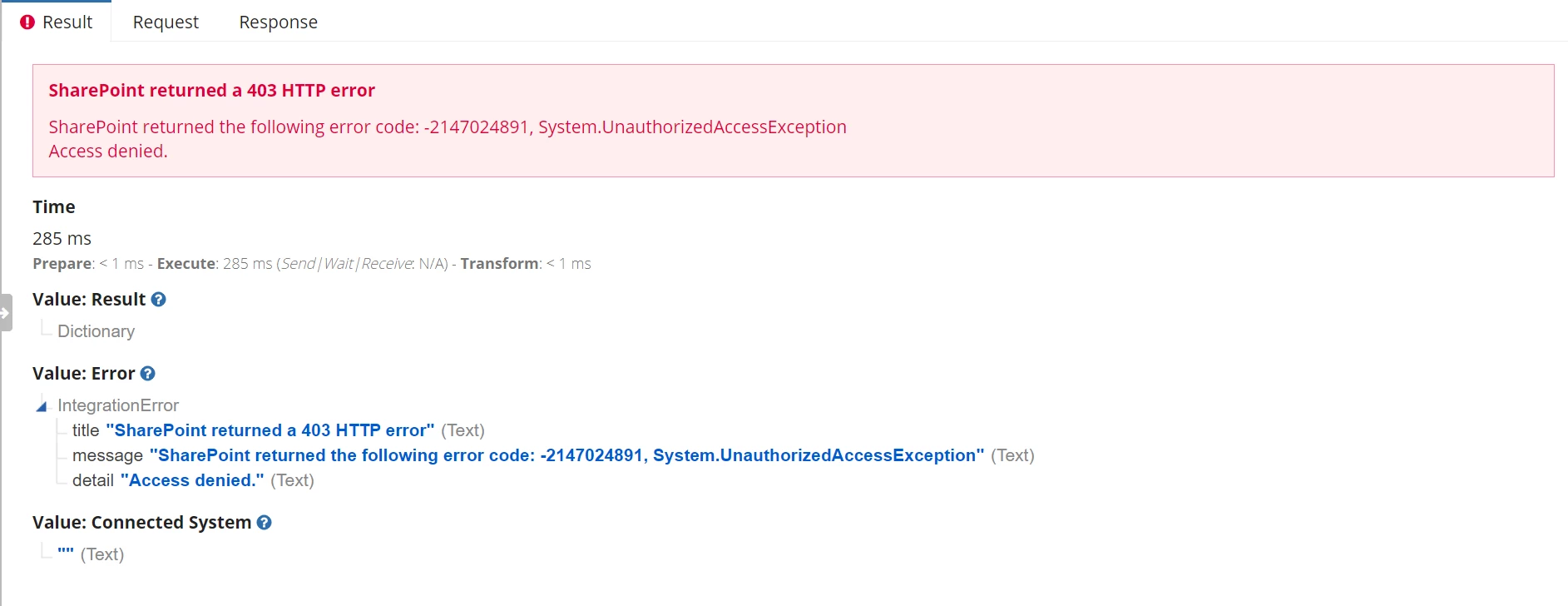Click the 285 ms time value
Image resolution: width=1568 pixels, height=606 pixels.
coord(62,239)
